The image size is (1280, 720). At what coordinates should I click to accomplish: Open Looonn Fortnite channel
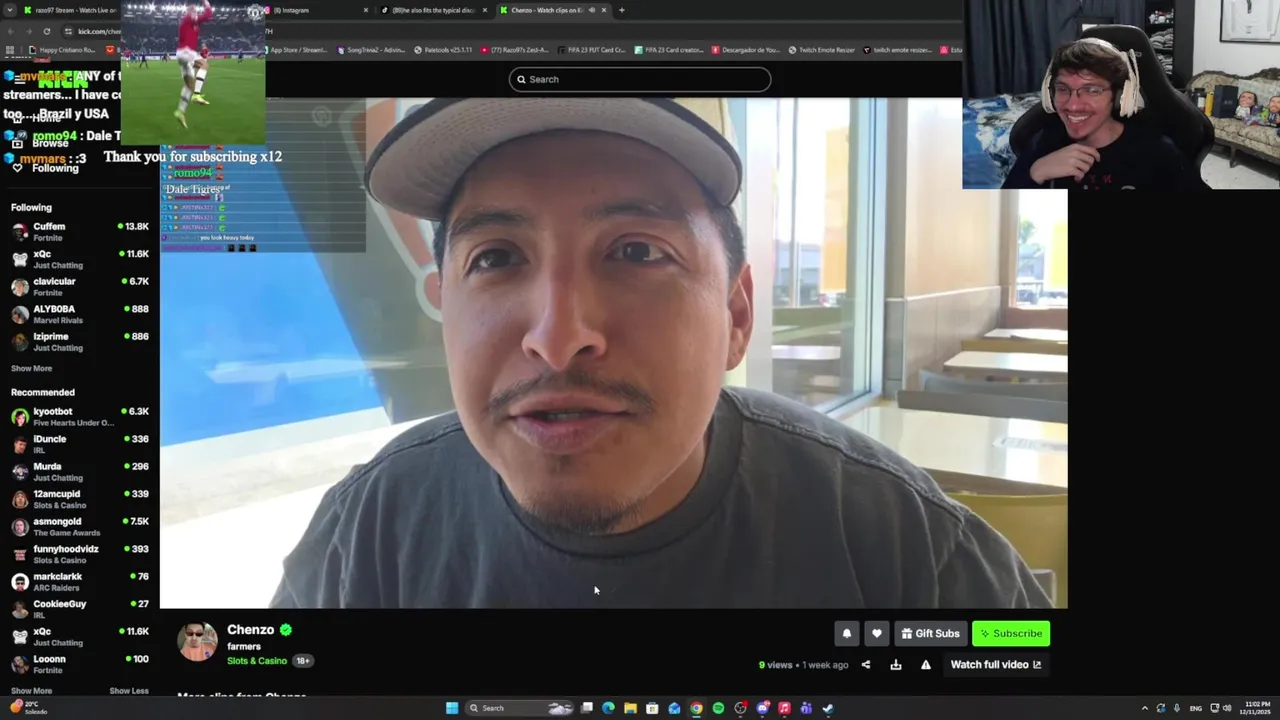80,664
